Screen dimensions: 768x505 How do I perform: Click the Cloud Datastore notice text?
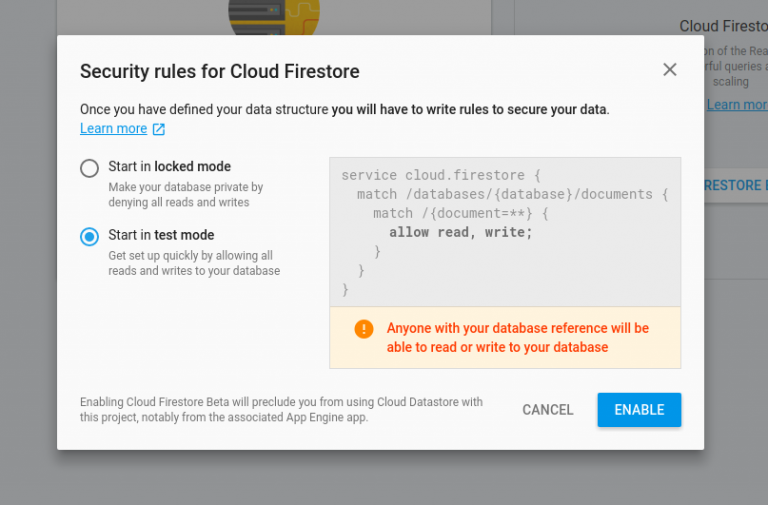(x=281, y=410)
